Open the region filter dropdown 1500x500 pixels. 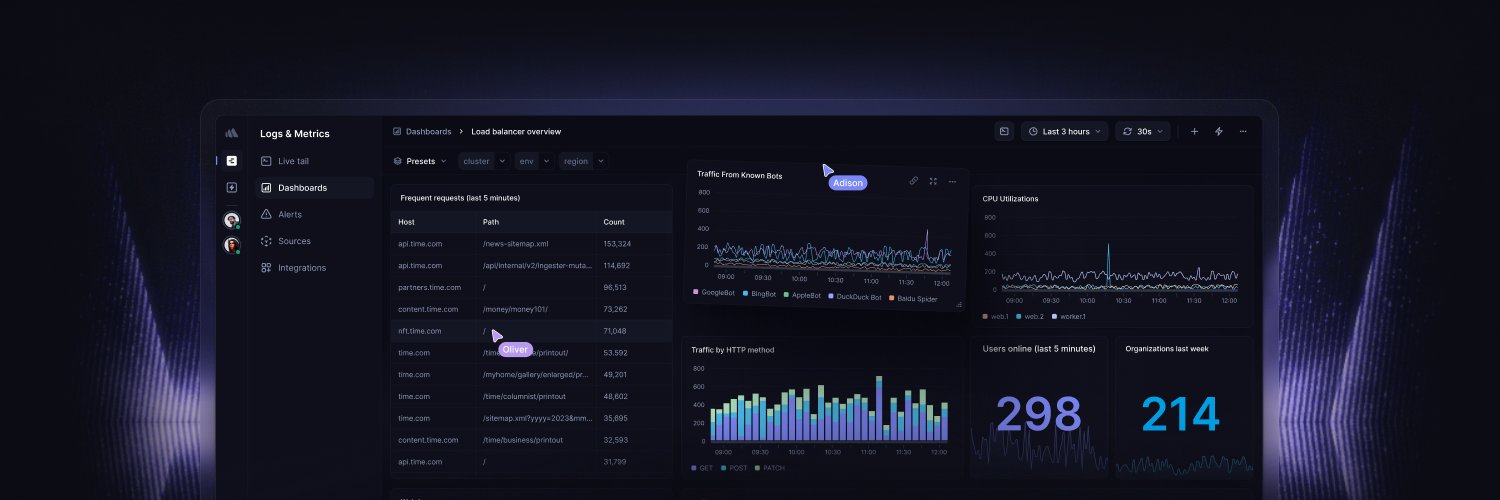tap(583, 161)
